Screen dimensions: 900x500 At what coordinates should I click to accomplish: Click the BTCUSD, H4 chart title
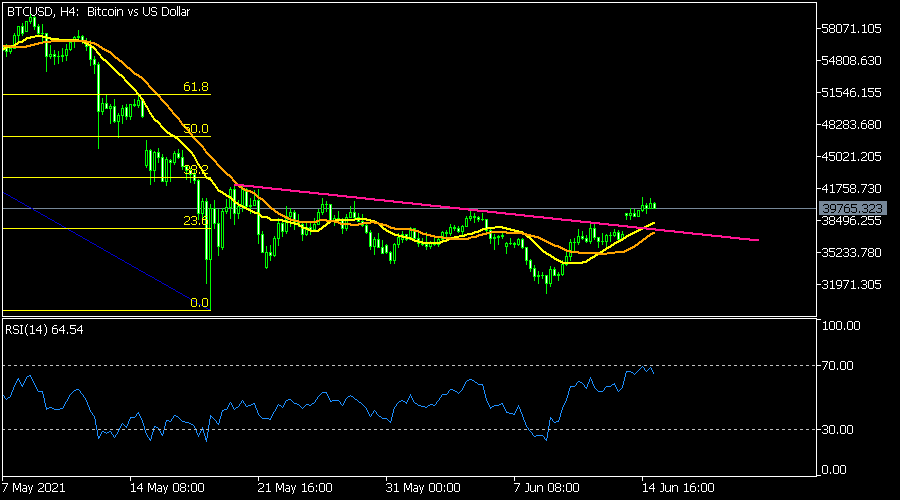(98, 11)
